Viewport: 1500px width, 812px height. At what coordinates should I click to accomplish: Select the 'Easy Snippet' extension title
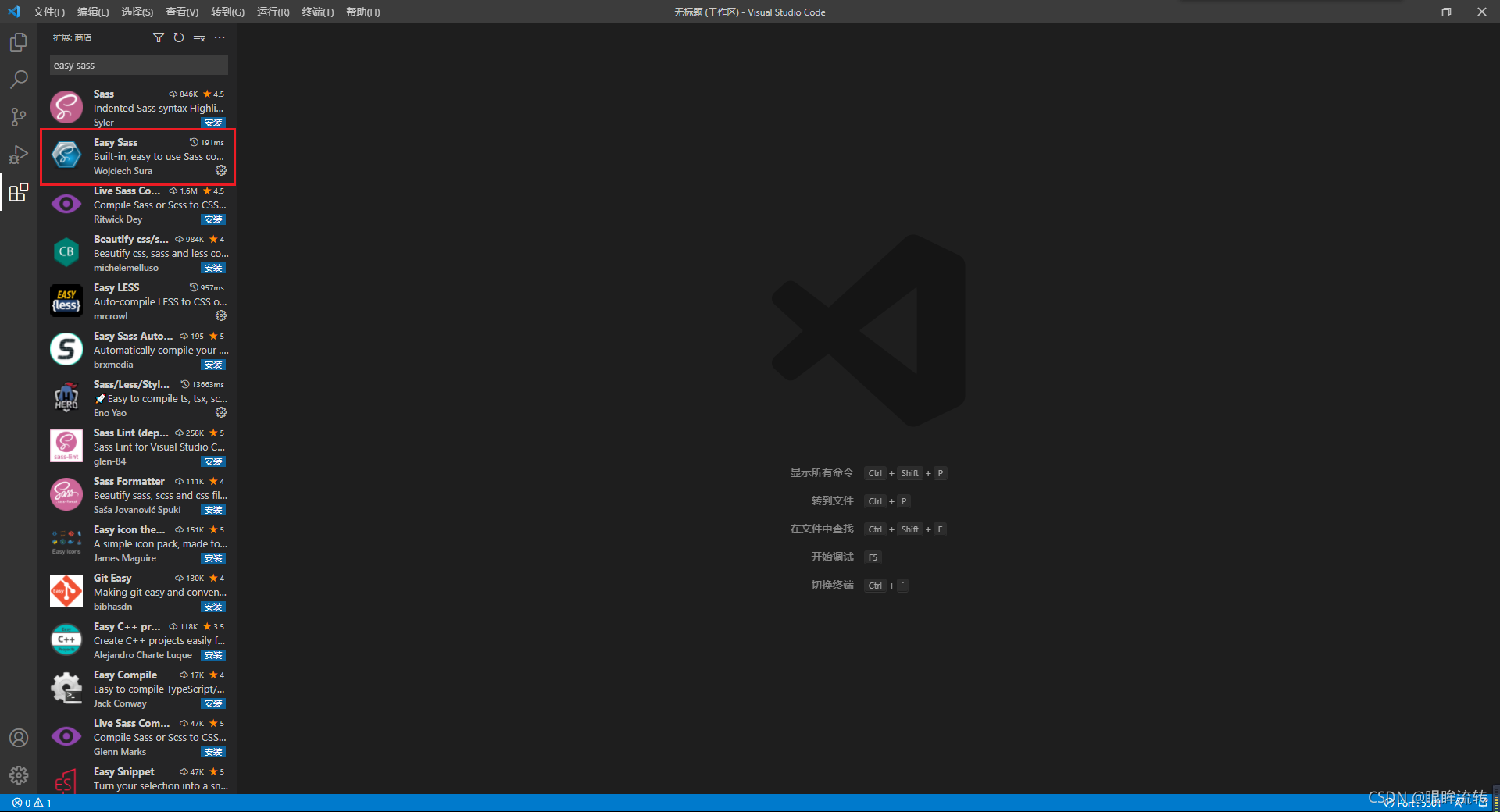tap(124, 771)
